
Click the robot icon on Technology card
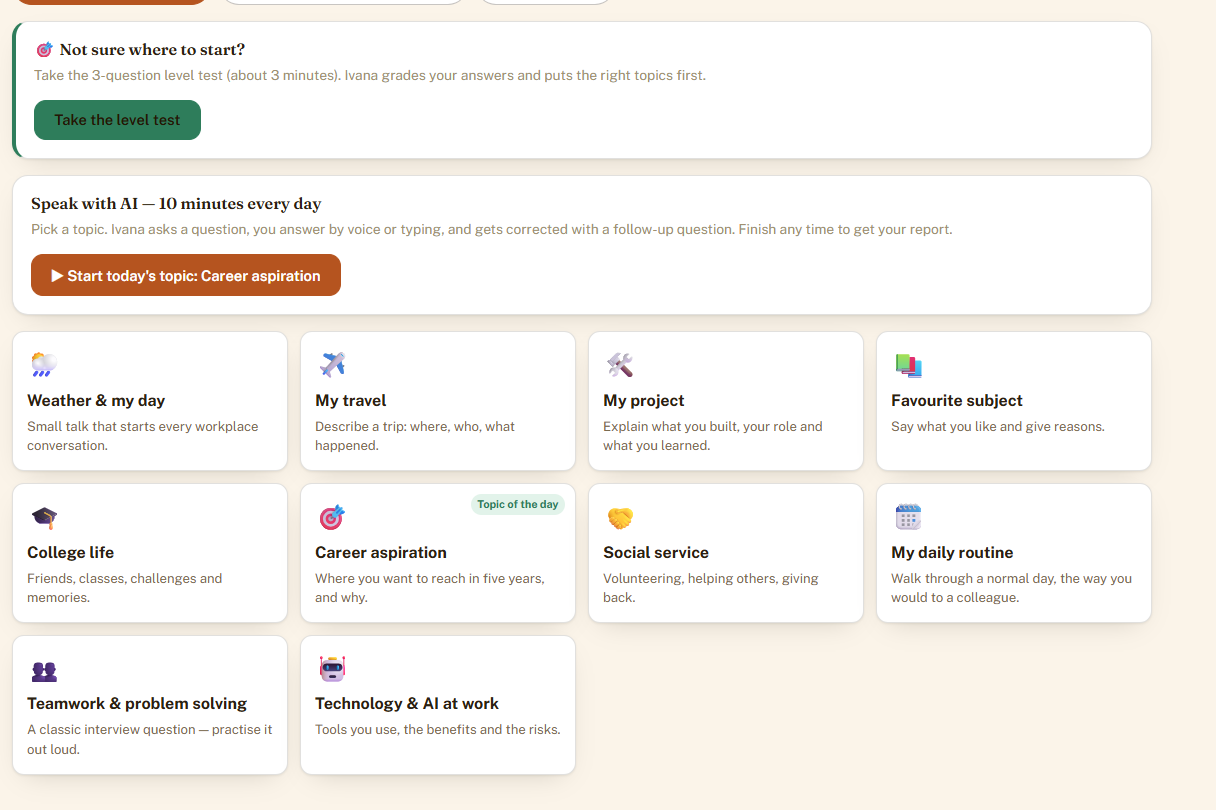point(332,669)
